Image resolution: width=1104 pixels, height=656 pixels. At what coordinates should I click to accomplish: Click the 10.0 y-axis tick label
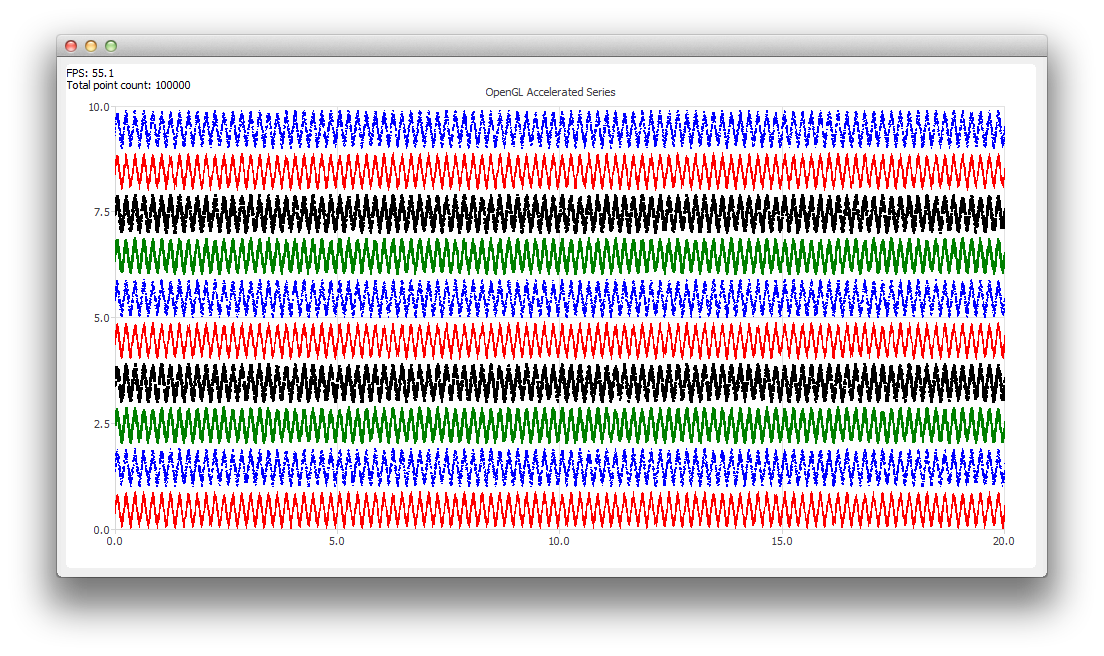point(97,106)
